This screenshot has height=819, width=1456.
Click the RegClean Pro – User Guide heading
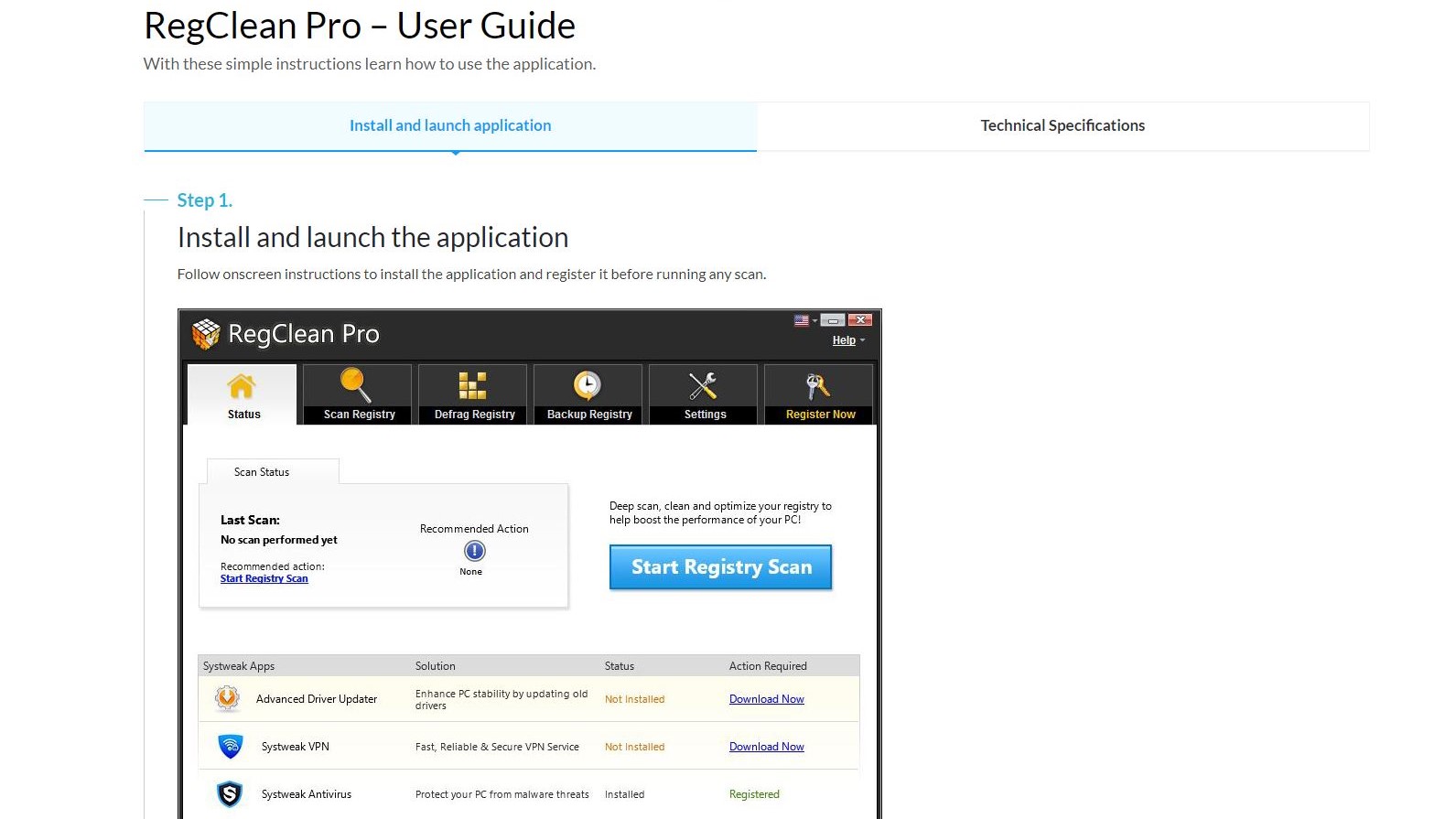pyautogui.click(x=360, y=26)
